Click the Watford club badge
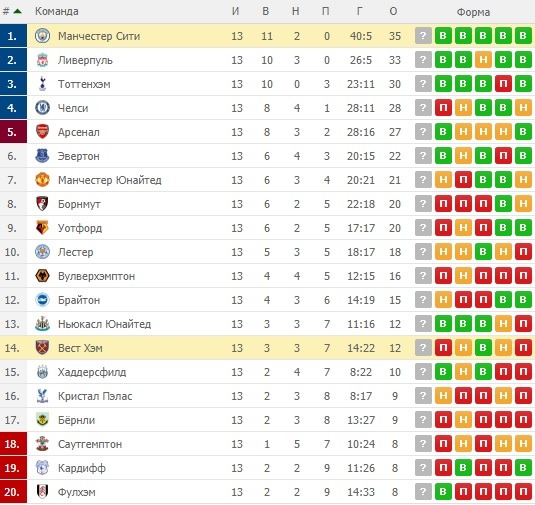 click(x=42, y=228)
